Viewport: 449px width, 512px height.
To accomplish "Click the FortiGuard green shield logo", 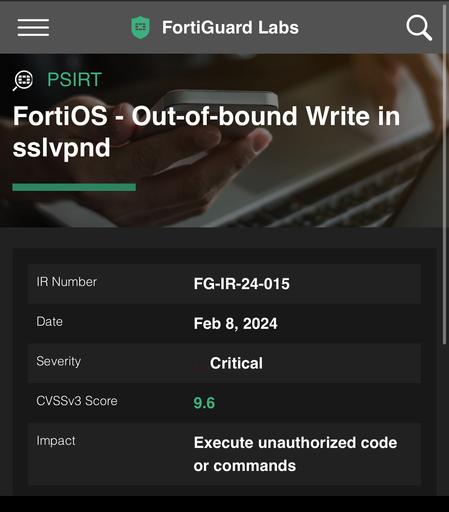I will click(140, 28).
